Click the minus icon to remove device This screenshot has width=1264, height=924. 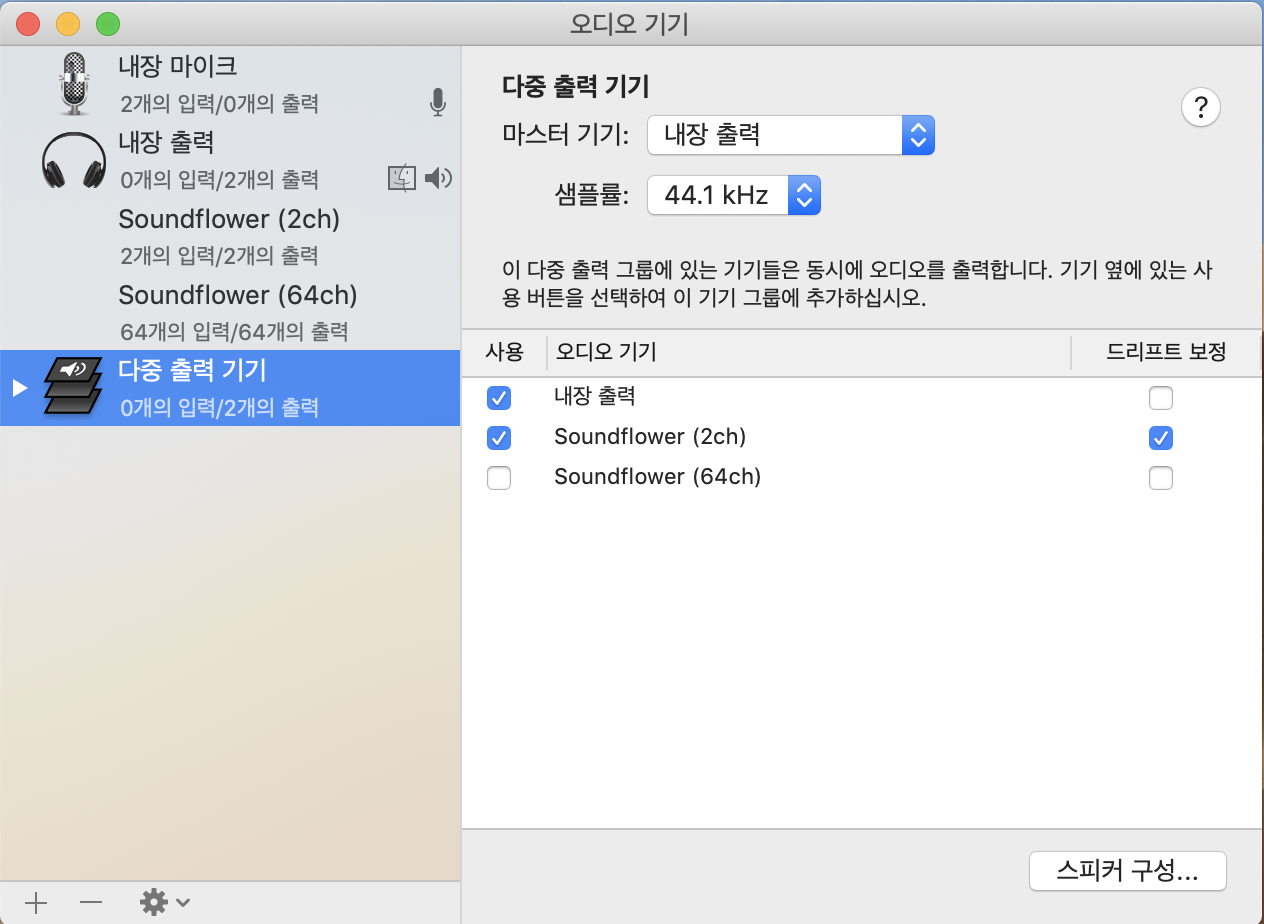[x=91, y=903]
